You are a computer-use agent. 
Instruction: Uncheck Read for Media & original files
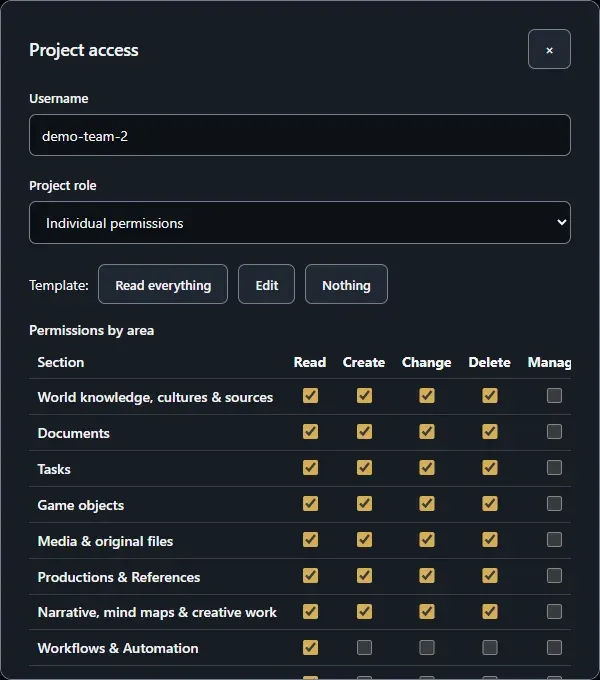tap(310, 539)
